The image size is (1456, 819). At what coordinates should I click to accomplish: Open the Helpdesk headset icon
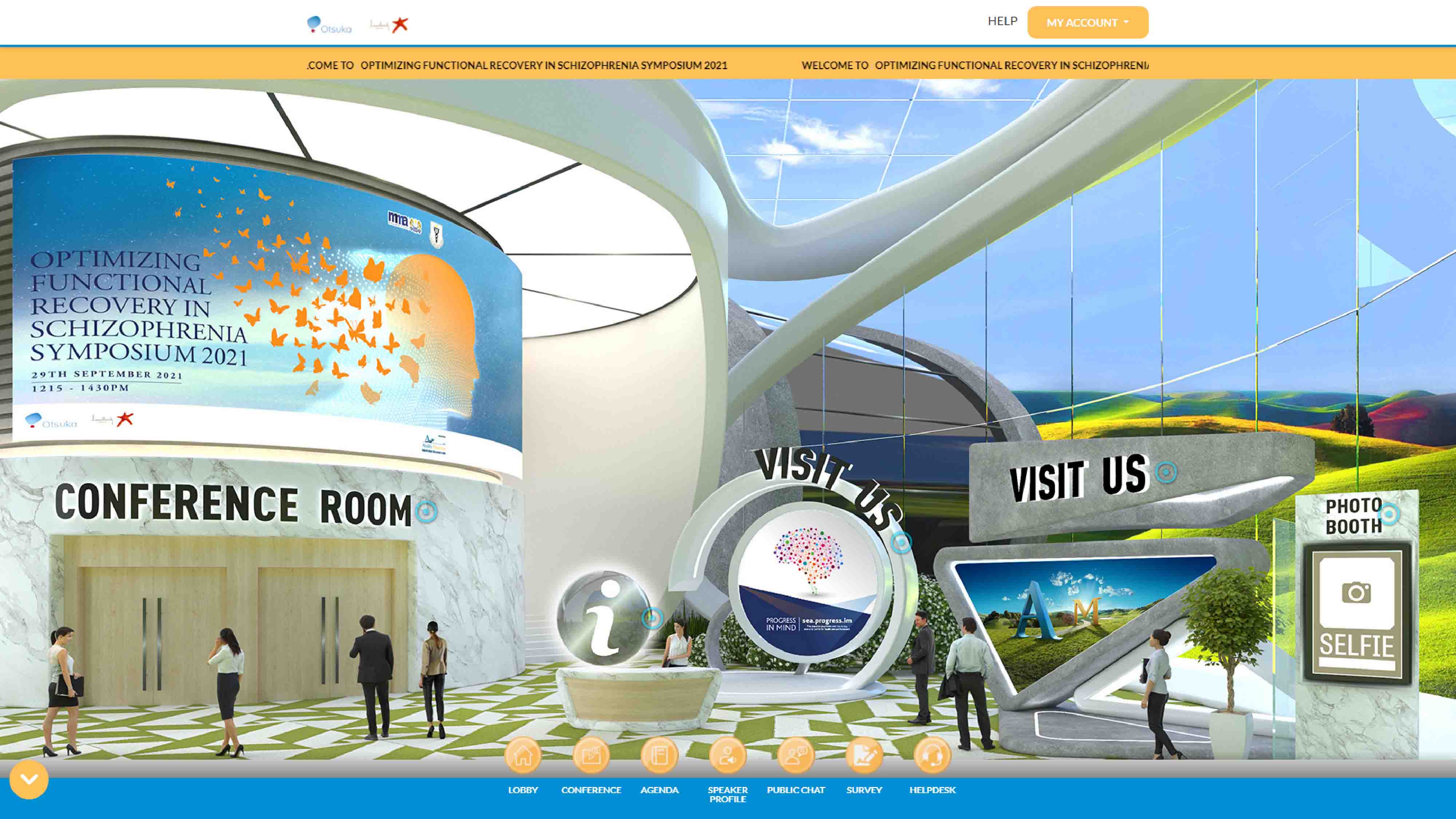[932, 755]
